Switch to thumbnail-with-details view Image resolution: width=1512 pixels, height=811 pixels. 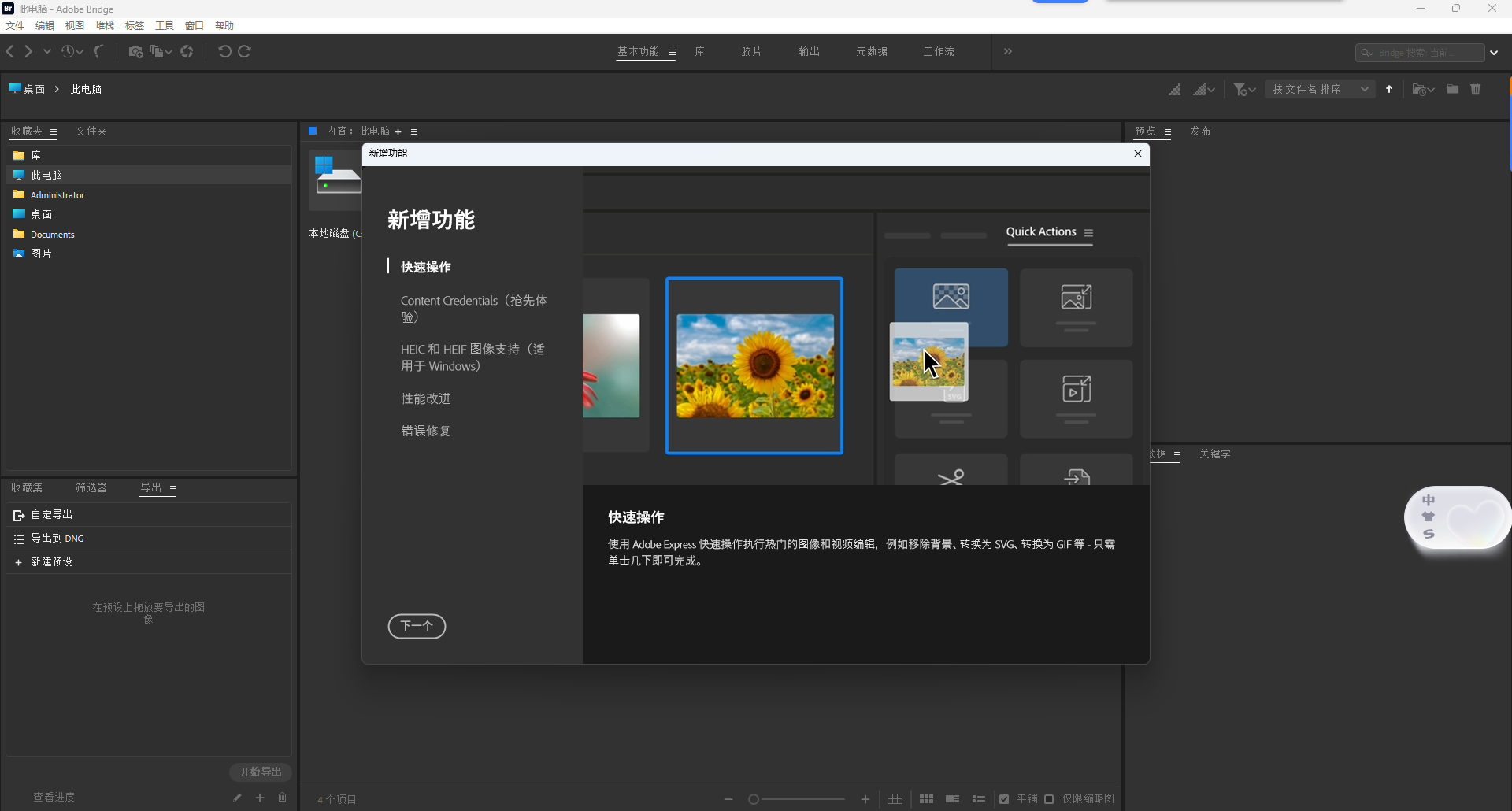[952, 799]
